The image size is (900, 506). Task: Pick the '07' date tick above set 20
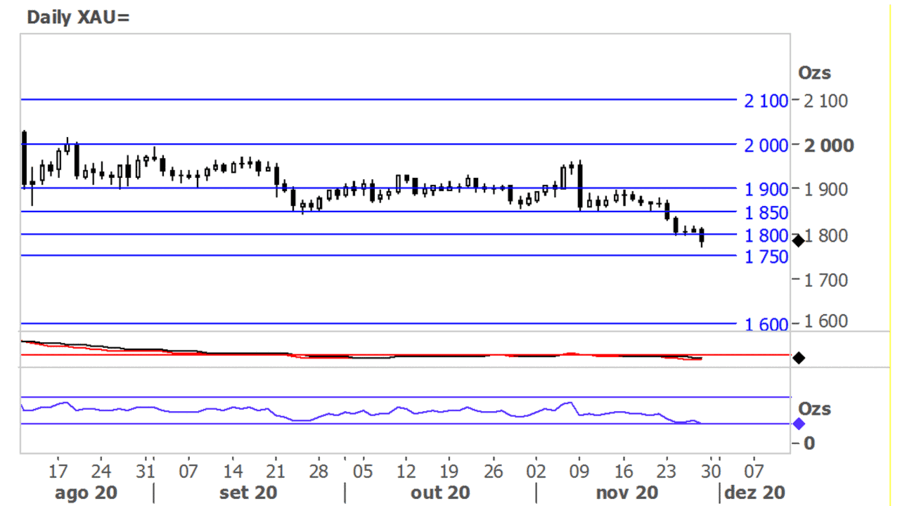coord(188,472)
